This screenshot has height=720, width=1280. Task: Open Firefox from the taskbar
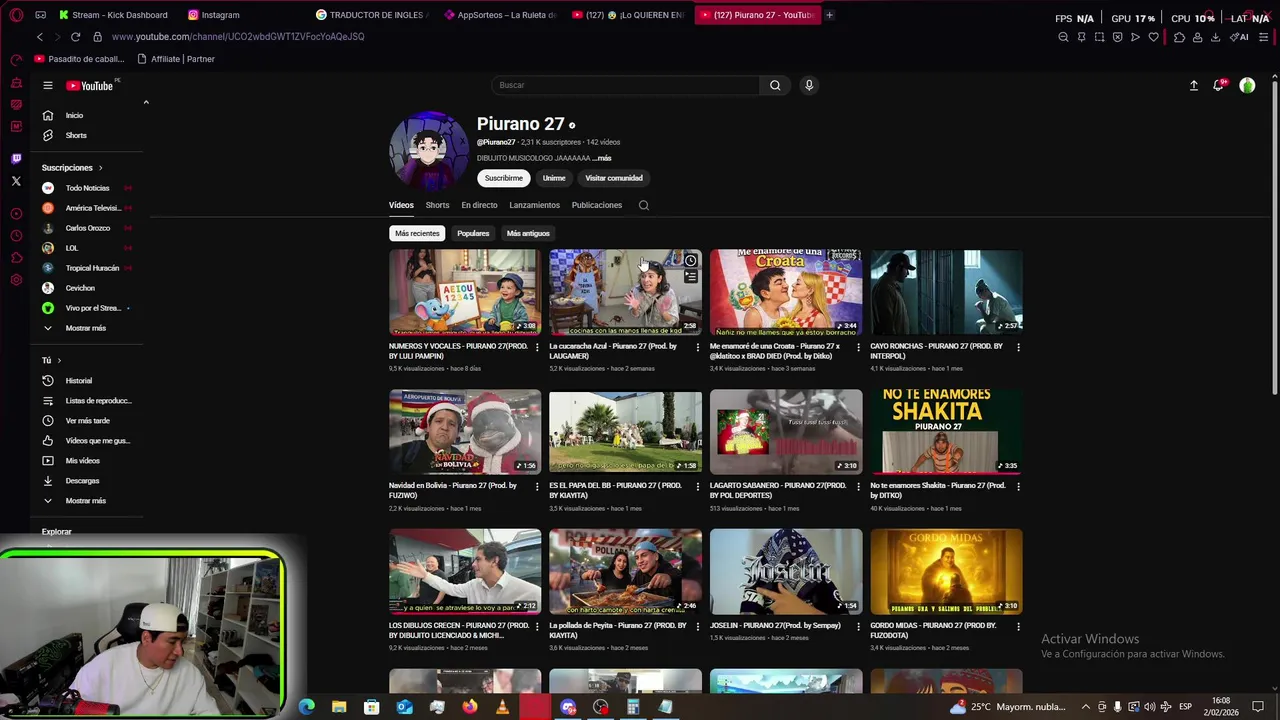tap(470, 707)
